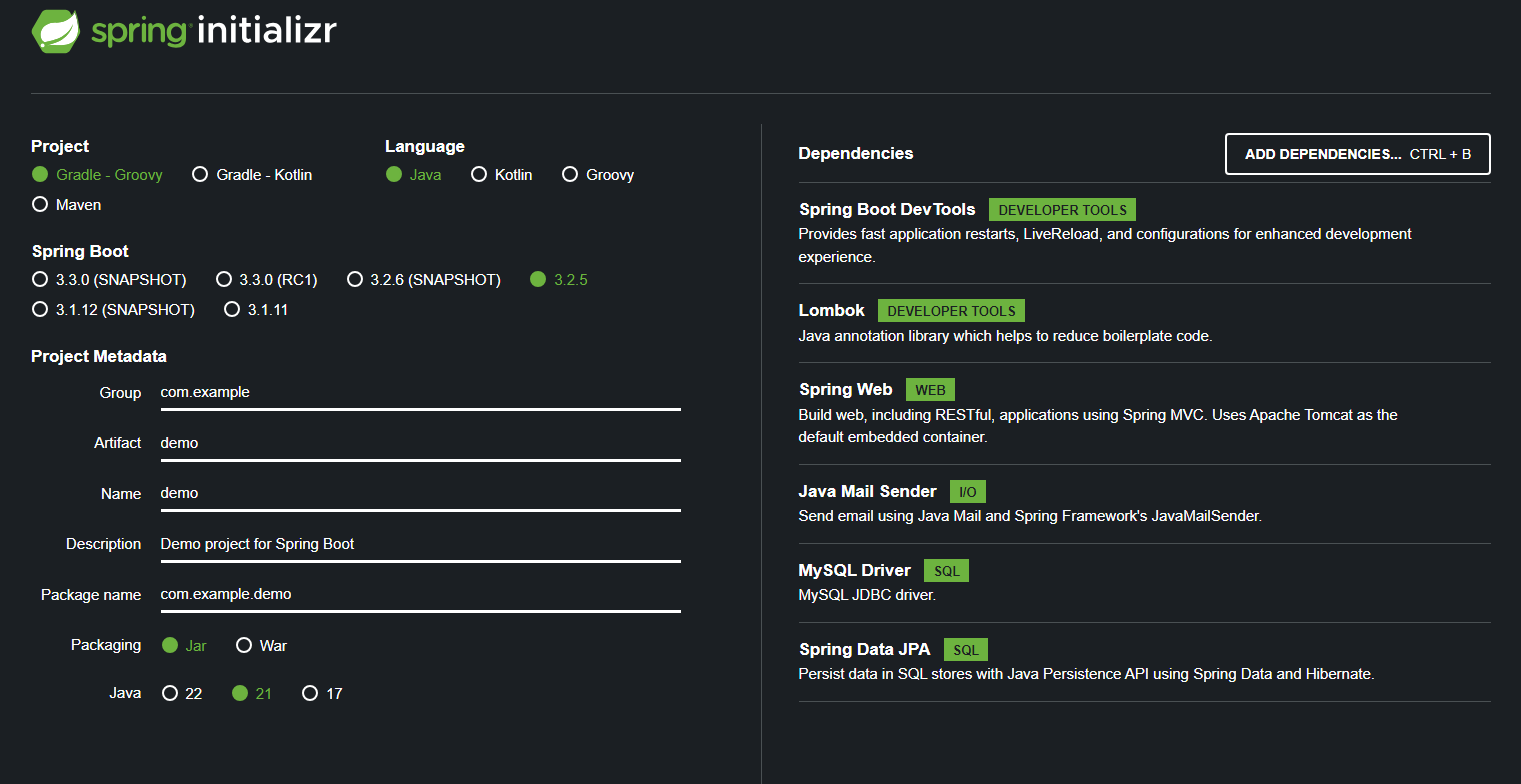Select War packaging
Screen dimensions: 1521x784
261,645
